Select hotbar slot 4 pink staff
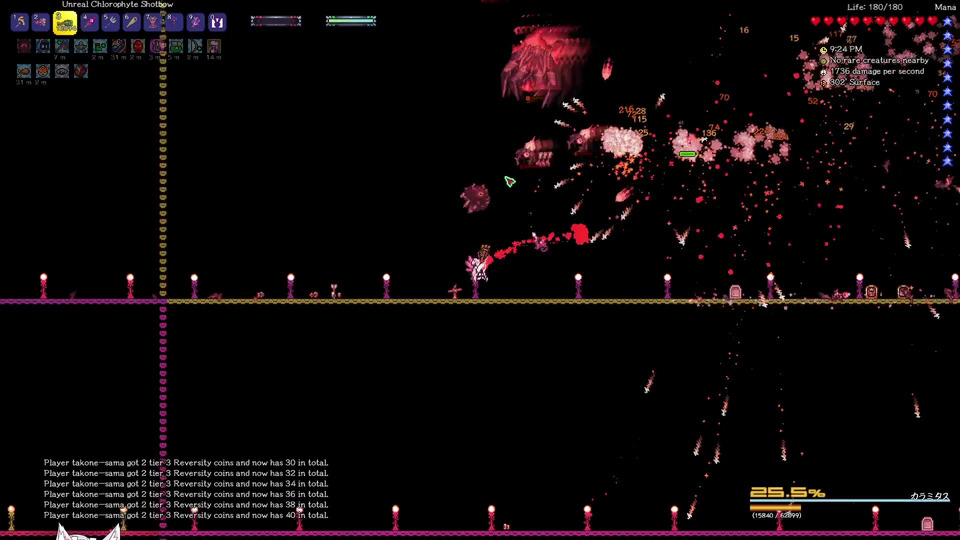Image resolution: width=960 pixels, height=540 pixels. point(89,23)
